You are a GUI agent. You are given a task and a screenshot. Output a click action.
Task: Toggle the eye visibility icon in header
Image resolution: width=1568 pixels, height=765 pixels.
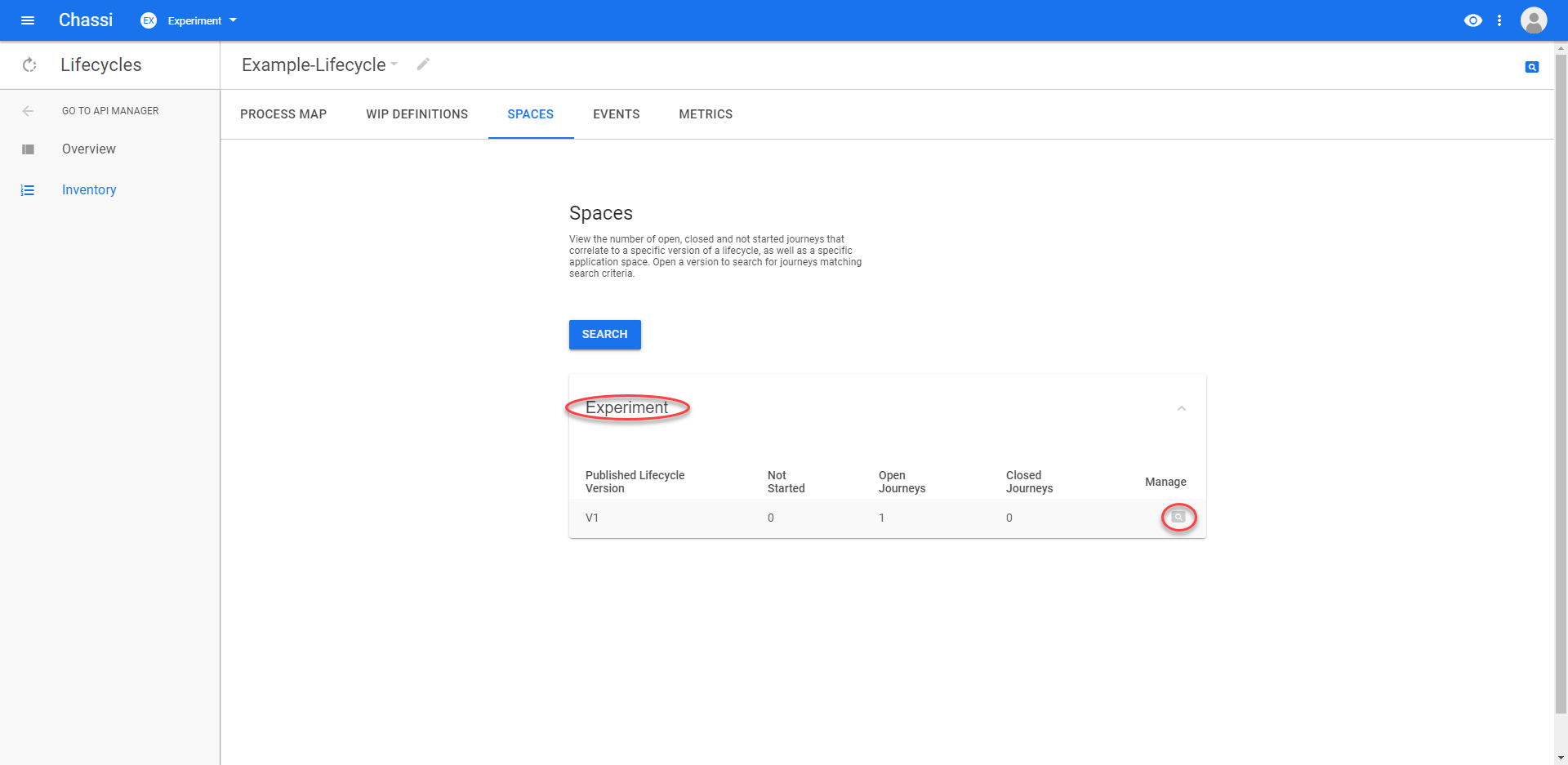coord(1473,20)
